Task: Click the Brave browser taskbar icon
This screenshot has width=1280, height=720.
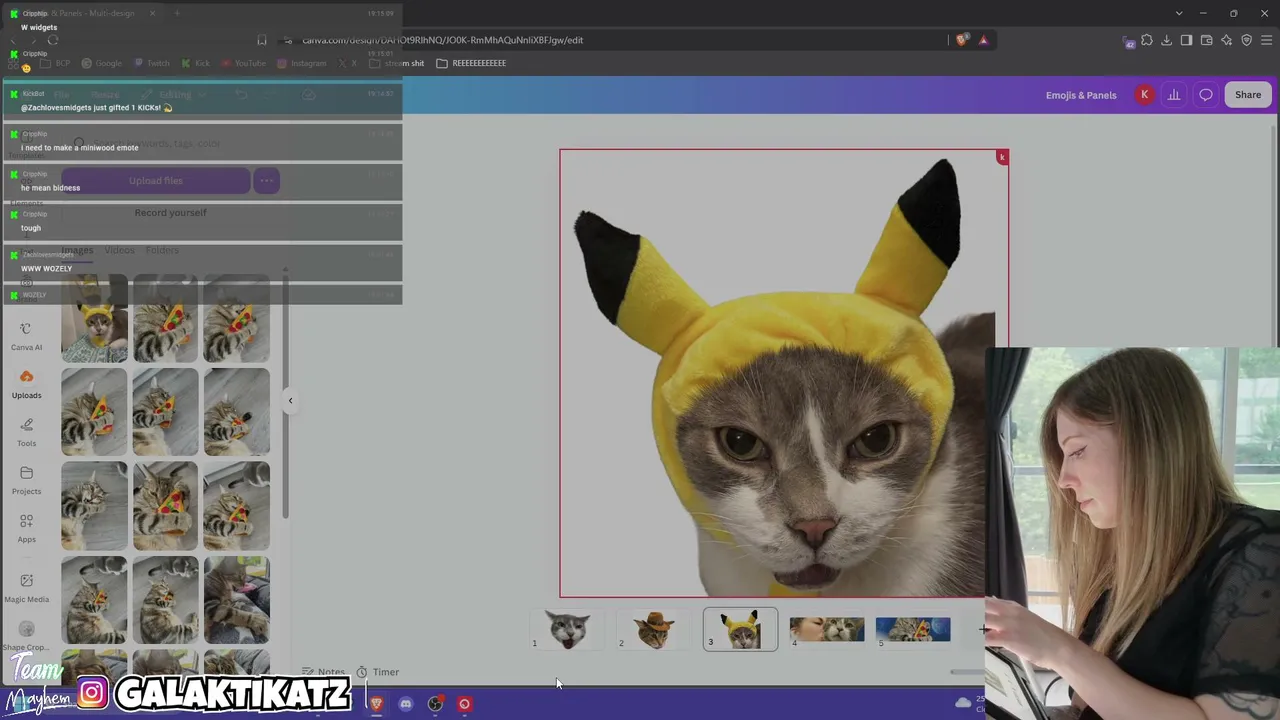Action: (x=376, y=704)
